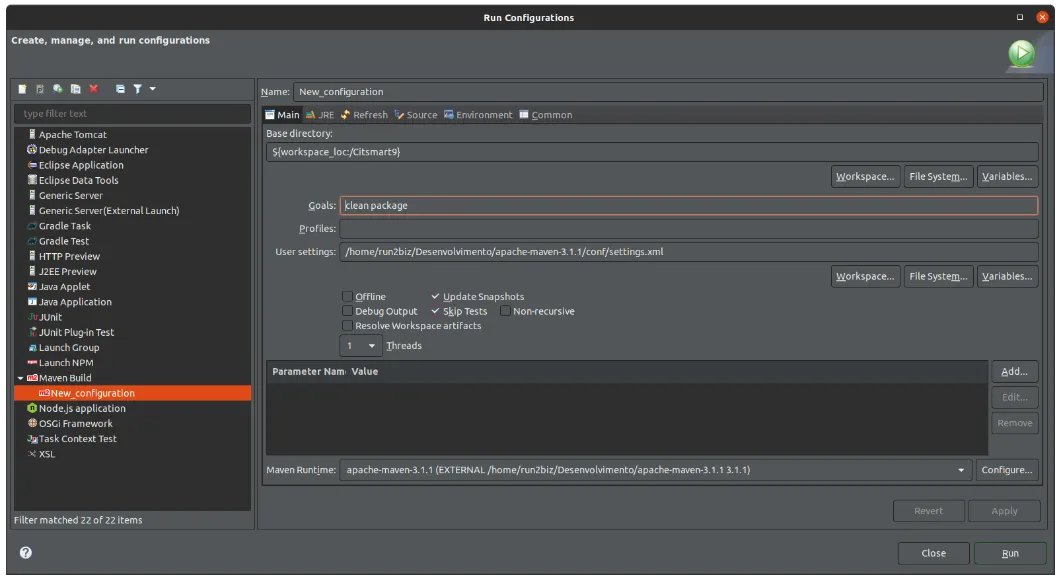Click the new launch prototype icon
This screenshot has width=1061, height=581.
(40, 89)
